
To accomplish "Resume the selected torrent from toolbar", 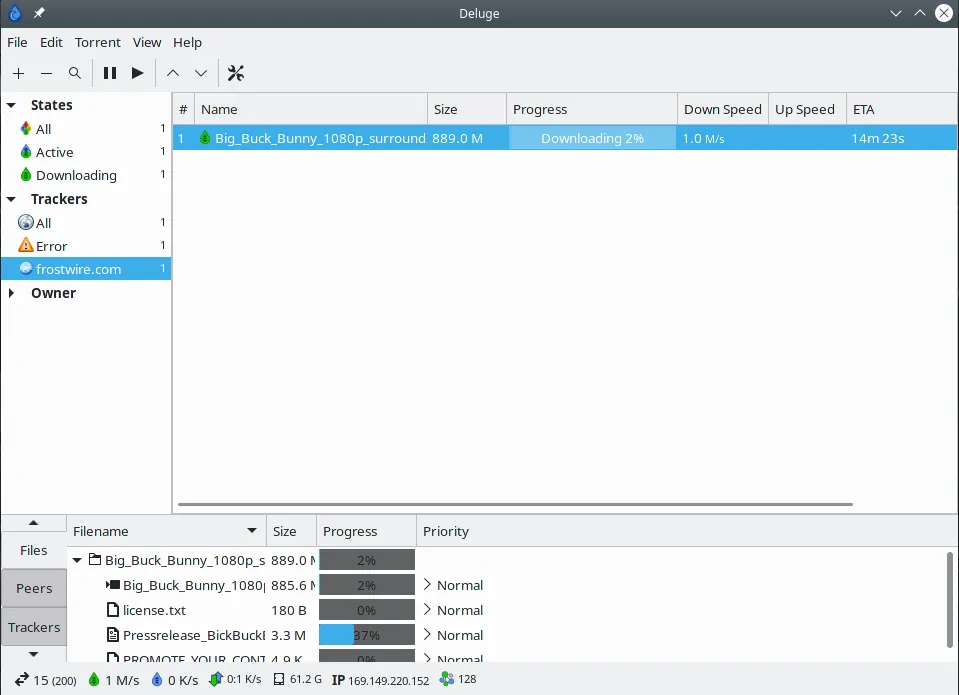I will pos(138,73).
